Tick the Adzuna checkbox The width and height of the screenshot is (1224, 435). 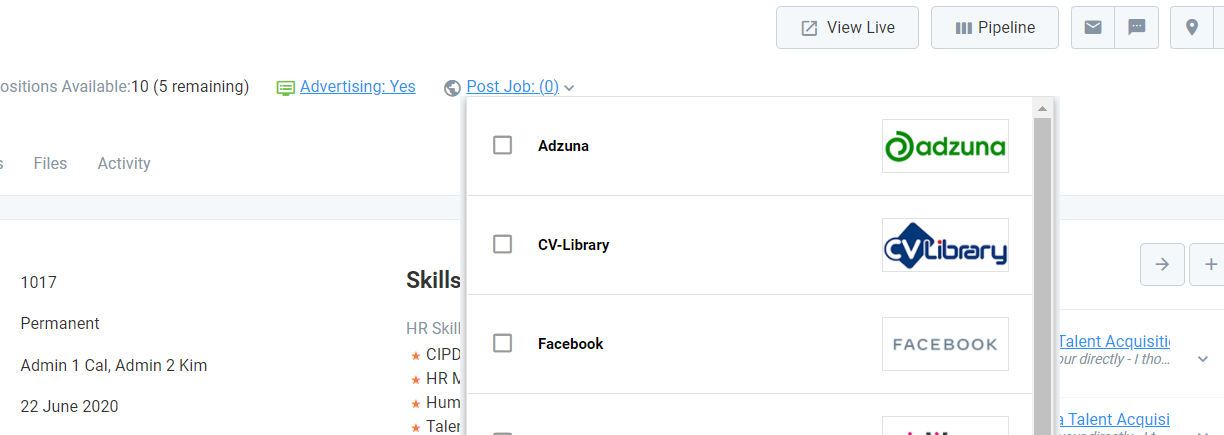coord(503,146)
